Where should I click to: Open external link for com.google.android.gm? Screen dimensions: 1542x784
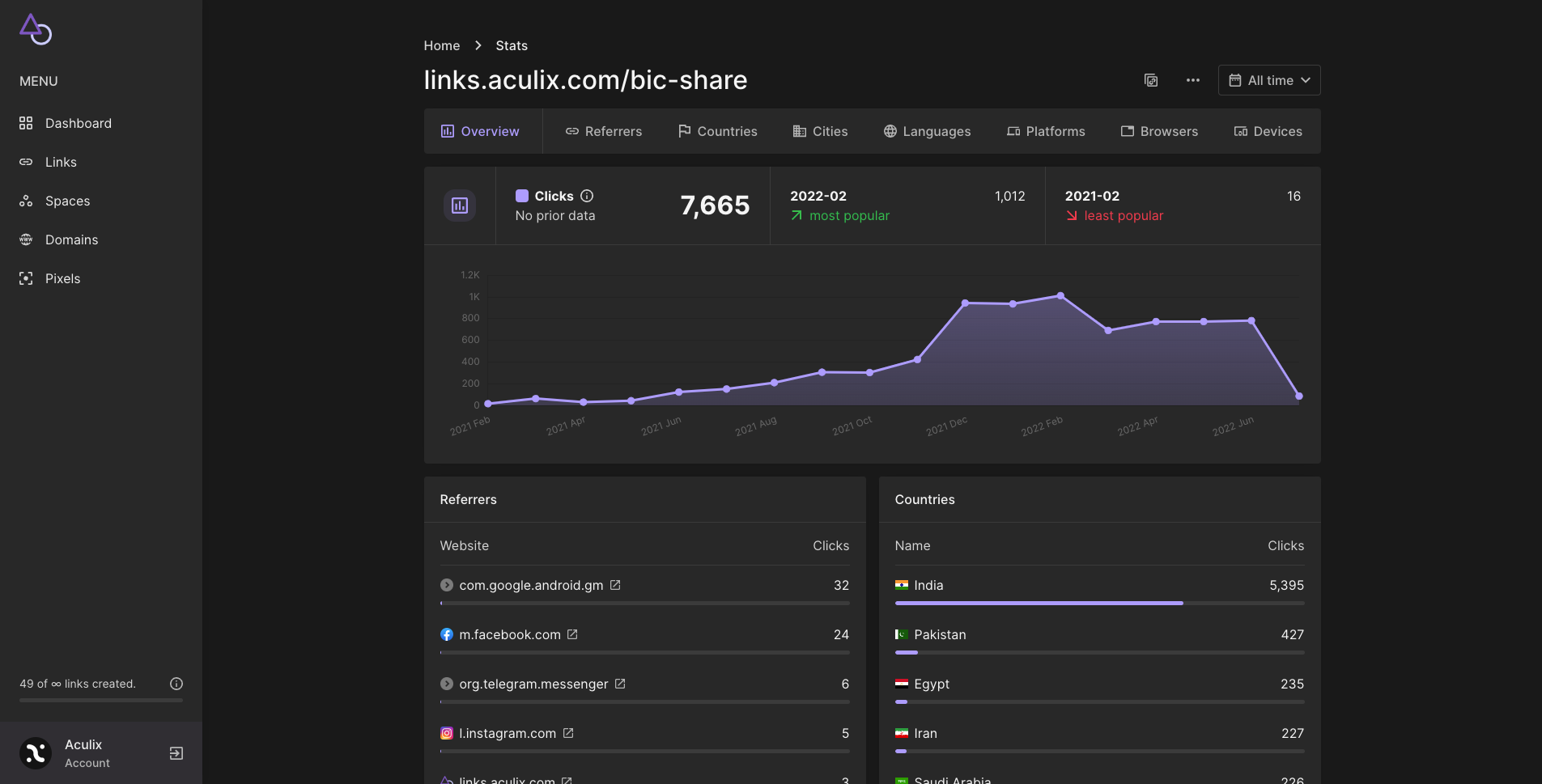click(615, 585)
